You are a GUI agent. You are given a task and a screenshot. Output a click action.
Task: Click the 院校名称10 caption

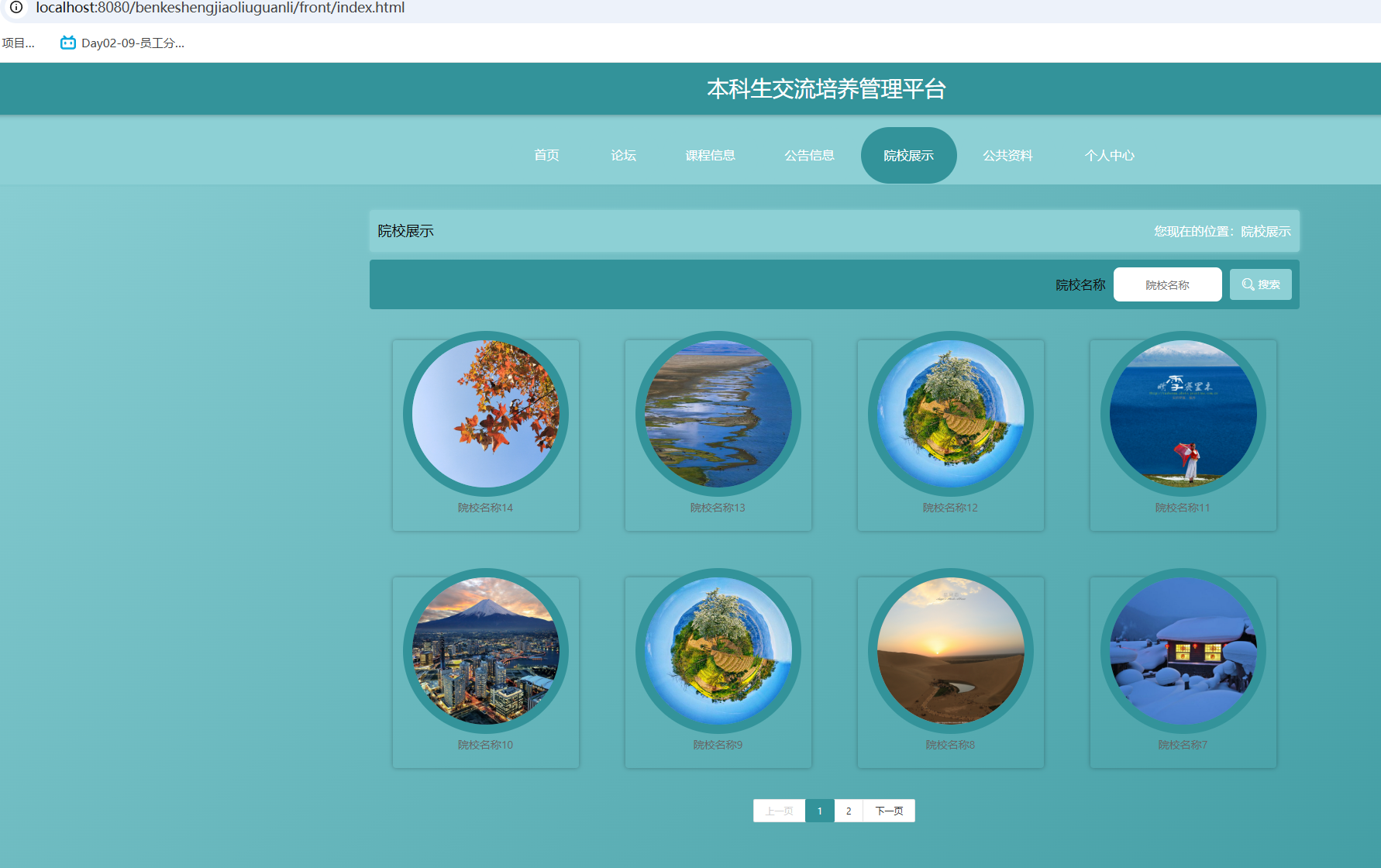pos(485,745)
